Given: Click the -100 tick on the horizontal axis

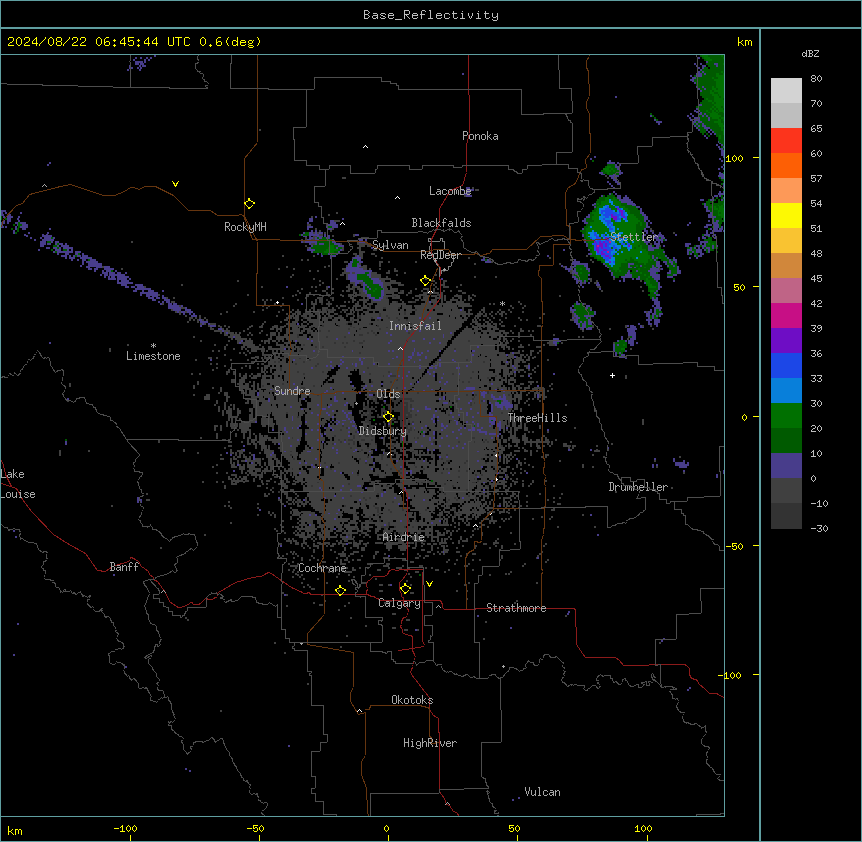Looking at the screenshot, I should 125,828.
